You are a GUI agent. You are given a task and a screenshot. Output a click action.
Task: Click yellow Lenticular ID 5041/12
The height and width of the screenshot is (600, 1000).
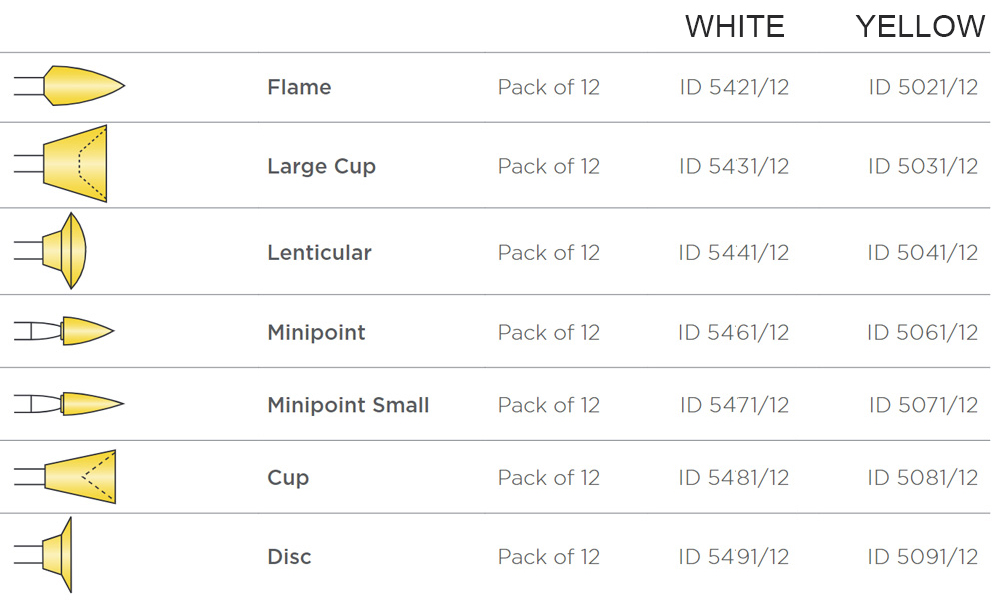922,252
